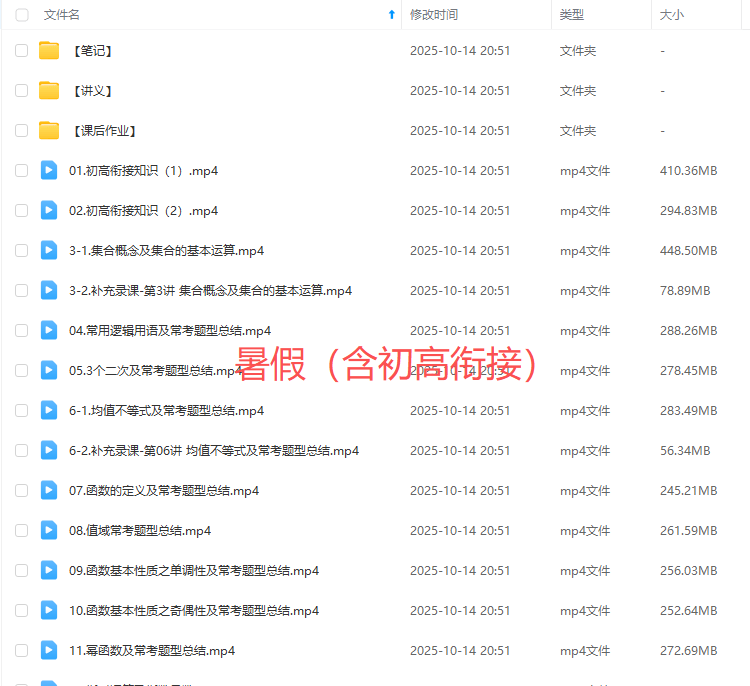Viewport: 750px width, 686px height.
Task: Click the 【讲义】 folder icon
Action: [49, 91]
